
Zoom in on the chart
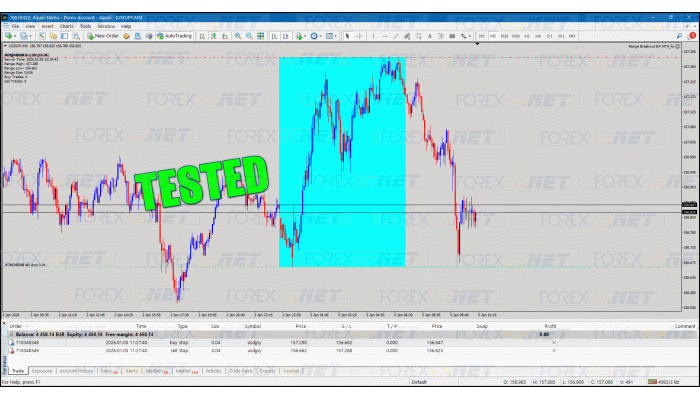[238, 36]
